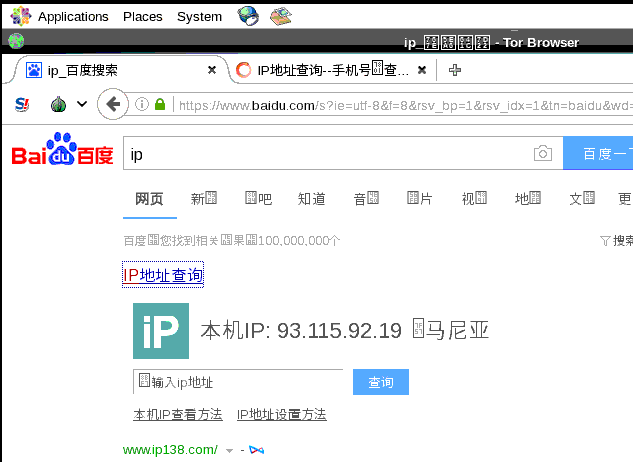The image size is (633, 462).
Task: Open a new tab with plus button
Action: tap(455, 70)
